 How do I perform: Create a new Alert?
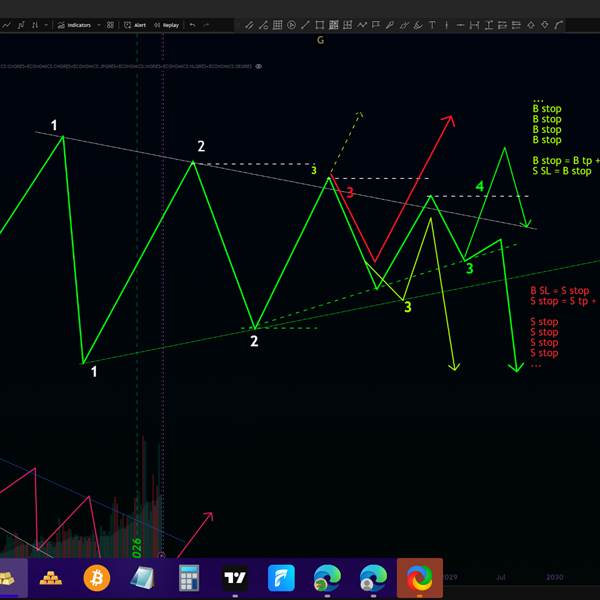135,25
